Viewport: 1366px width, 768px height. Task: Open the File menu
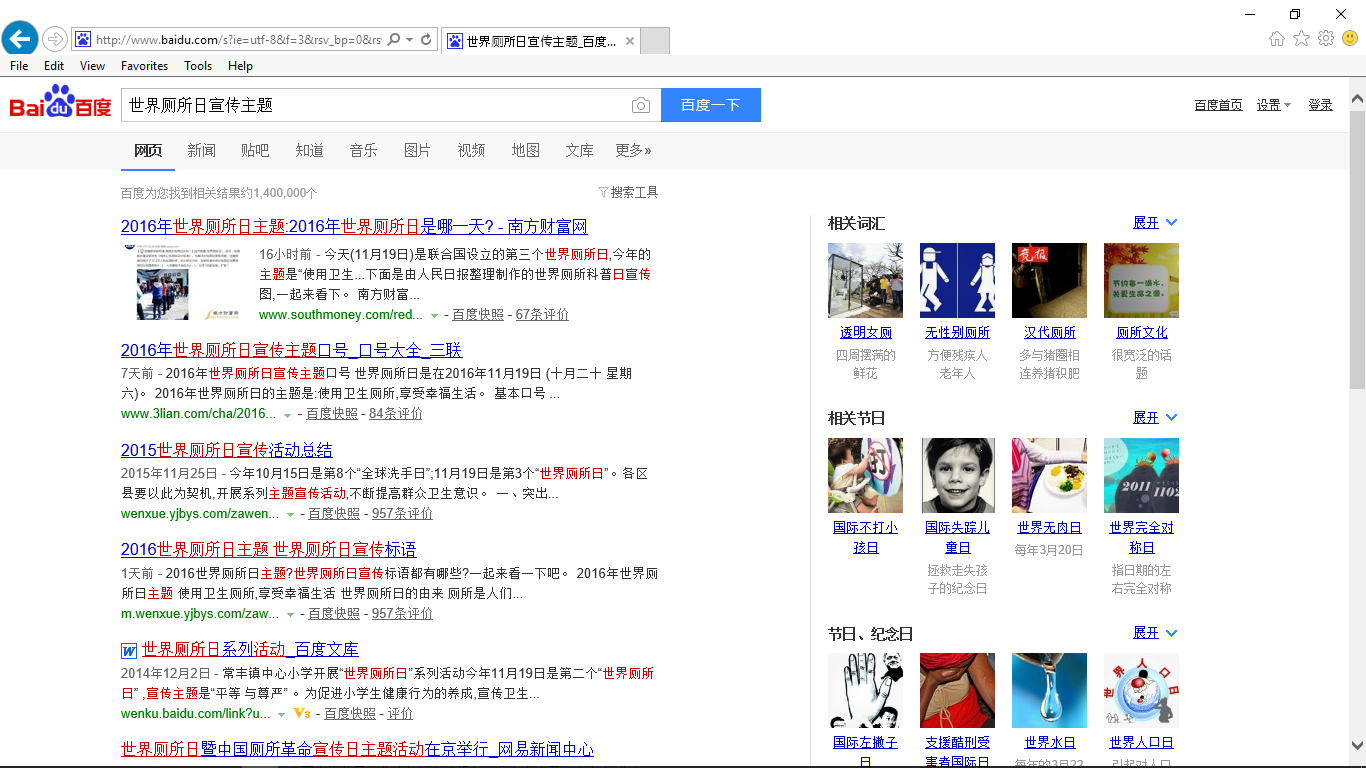[x=19, y=66]
